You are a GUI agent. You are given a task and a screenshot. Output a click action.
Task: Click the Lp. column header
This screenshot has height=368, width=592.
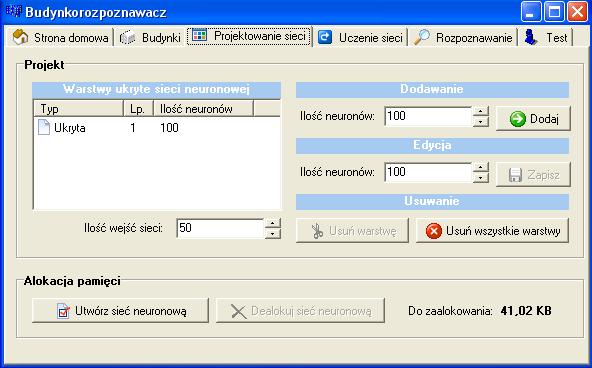pos(139,109)
